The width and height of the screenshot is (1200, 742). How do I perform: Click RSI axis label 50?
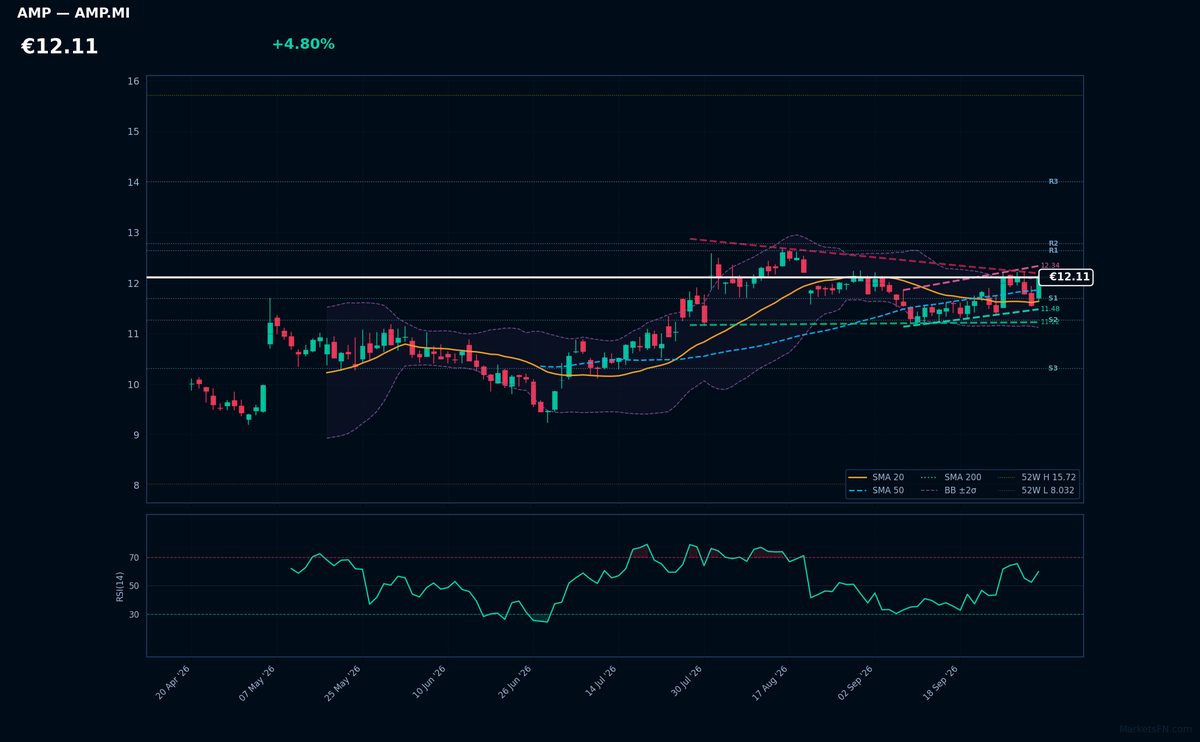click(134, 586)
